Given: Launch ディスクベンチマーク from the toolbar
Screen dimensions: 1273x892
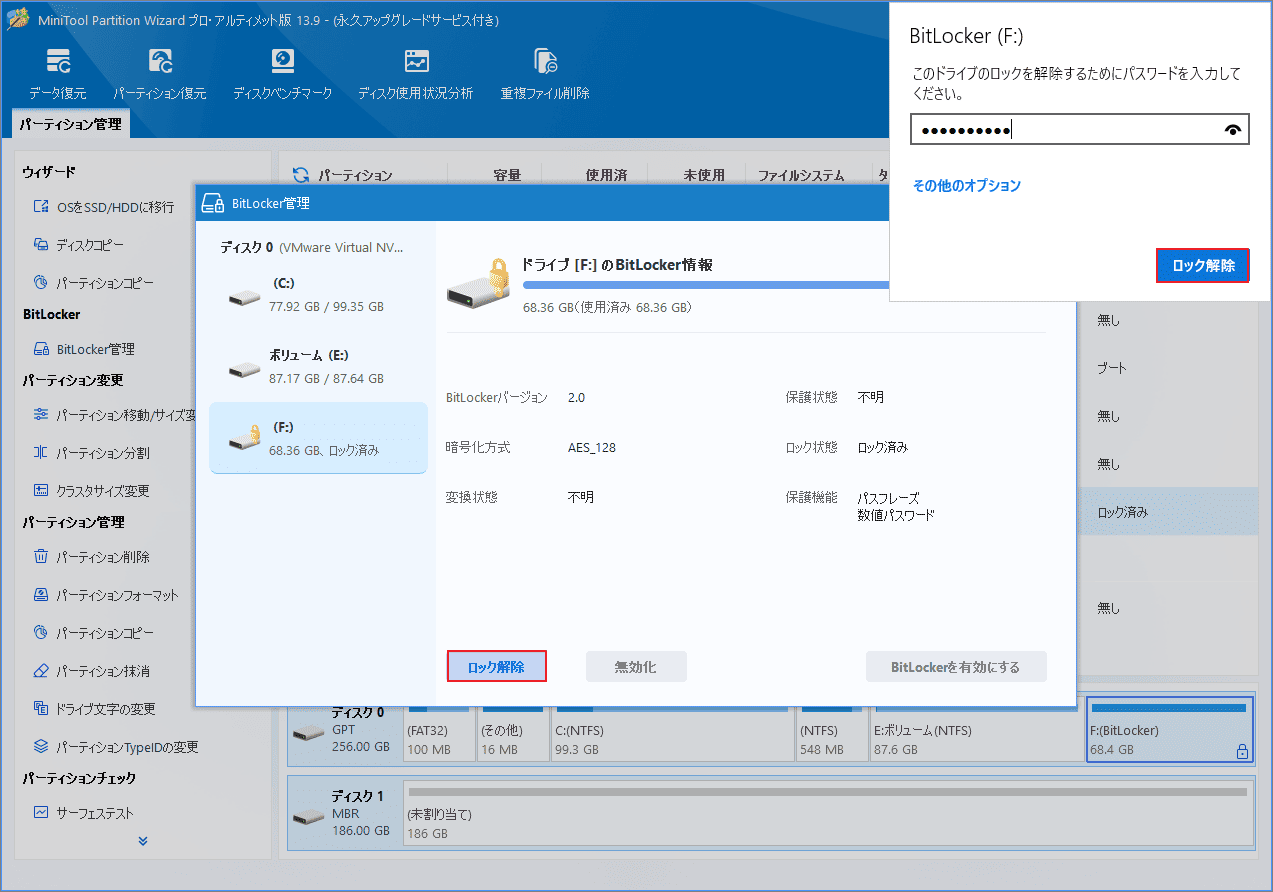Looking at the screenshot, I should [282, 74].
